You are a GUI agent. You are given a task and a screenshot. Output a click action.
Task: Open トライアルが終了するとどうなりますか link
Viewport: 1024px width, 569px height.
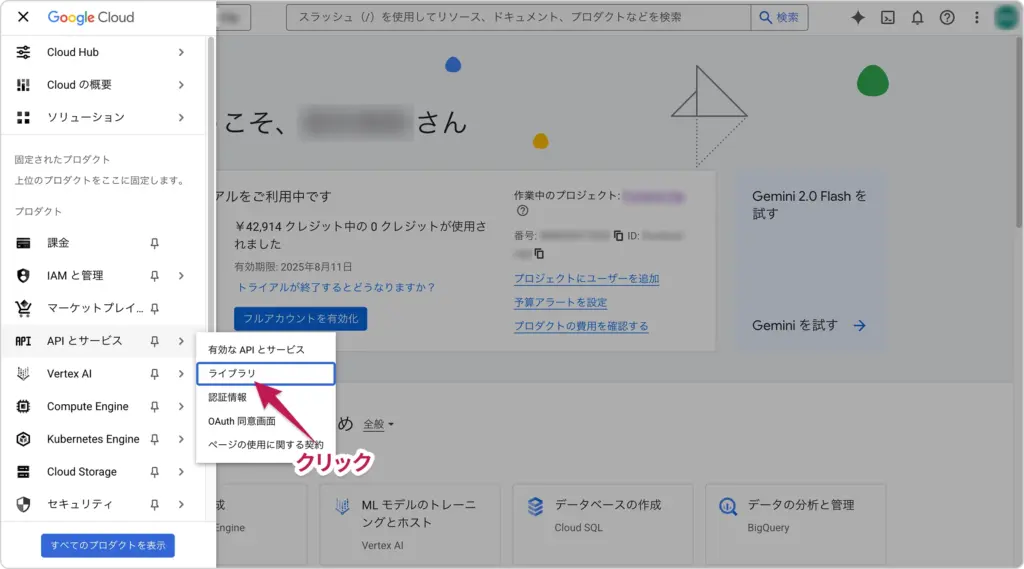click(x=336, y=287)
